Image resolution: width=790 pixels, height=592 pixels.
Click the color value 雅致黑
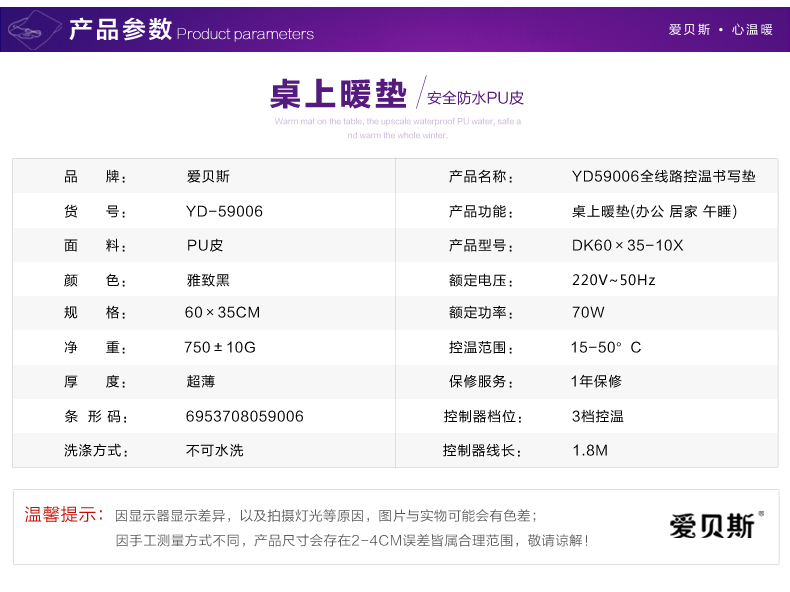pyautogui.click(x=208, y=280)
